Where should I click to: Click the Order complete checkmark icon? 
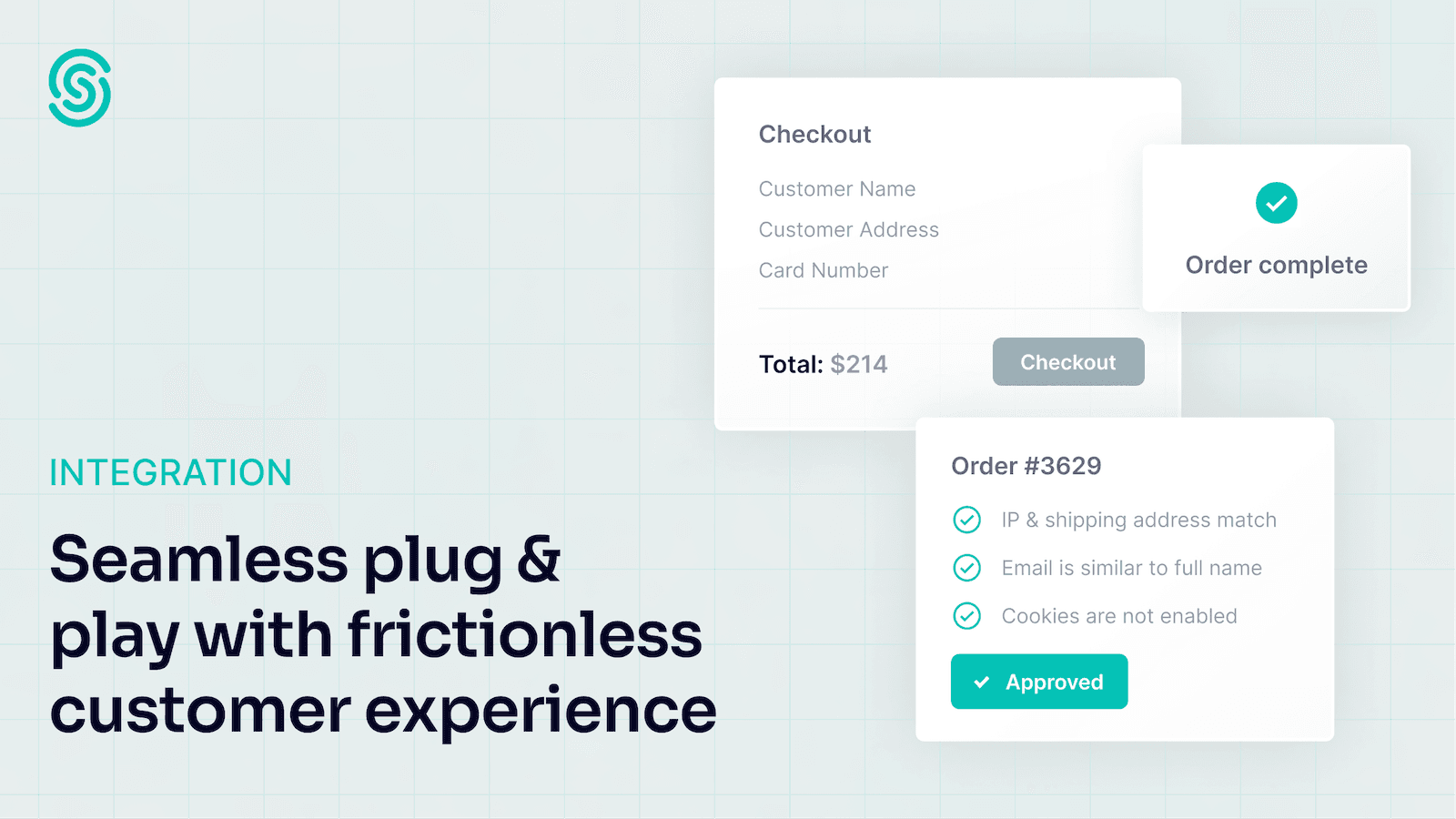coord(1276,202)
